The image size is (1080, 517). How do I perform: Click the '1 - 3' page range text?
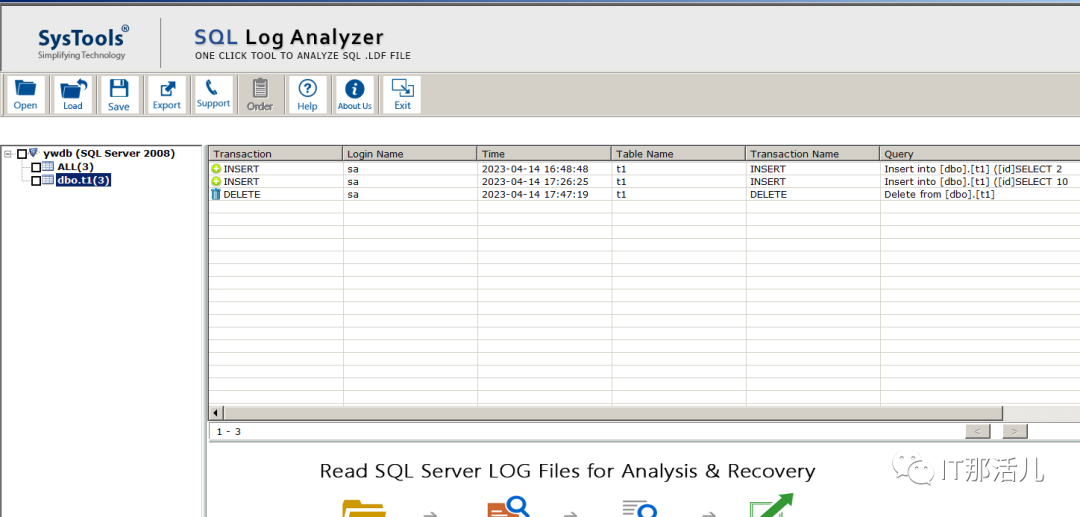229,432
